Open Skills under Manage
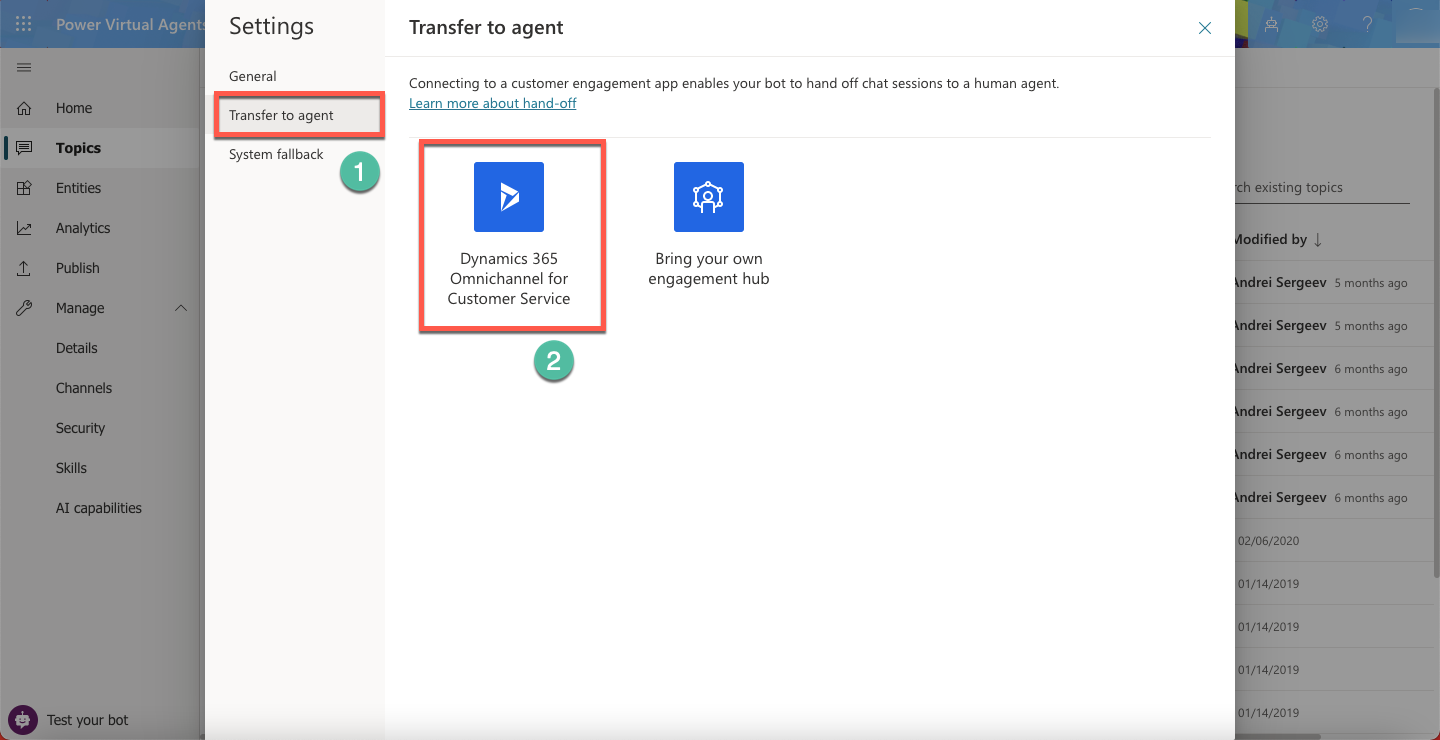Image resolution: width=1440 pixels, height=740 pixels. [x=71, y=468]
